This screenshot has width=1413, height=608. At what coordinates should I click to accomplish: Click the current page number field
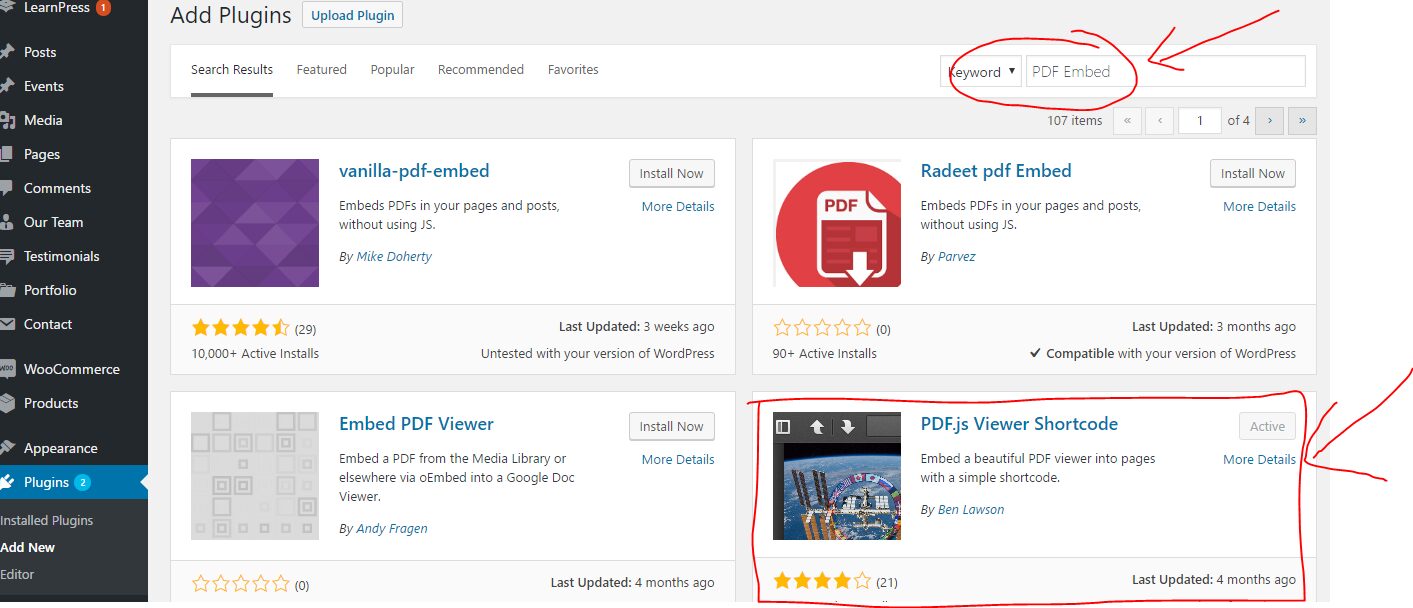[1199, 120]
